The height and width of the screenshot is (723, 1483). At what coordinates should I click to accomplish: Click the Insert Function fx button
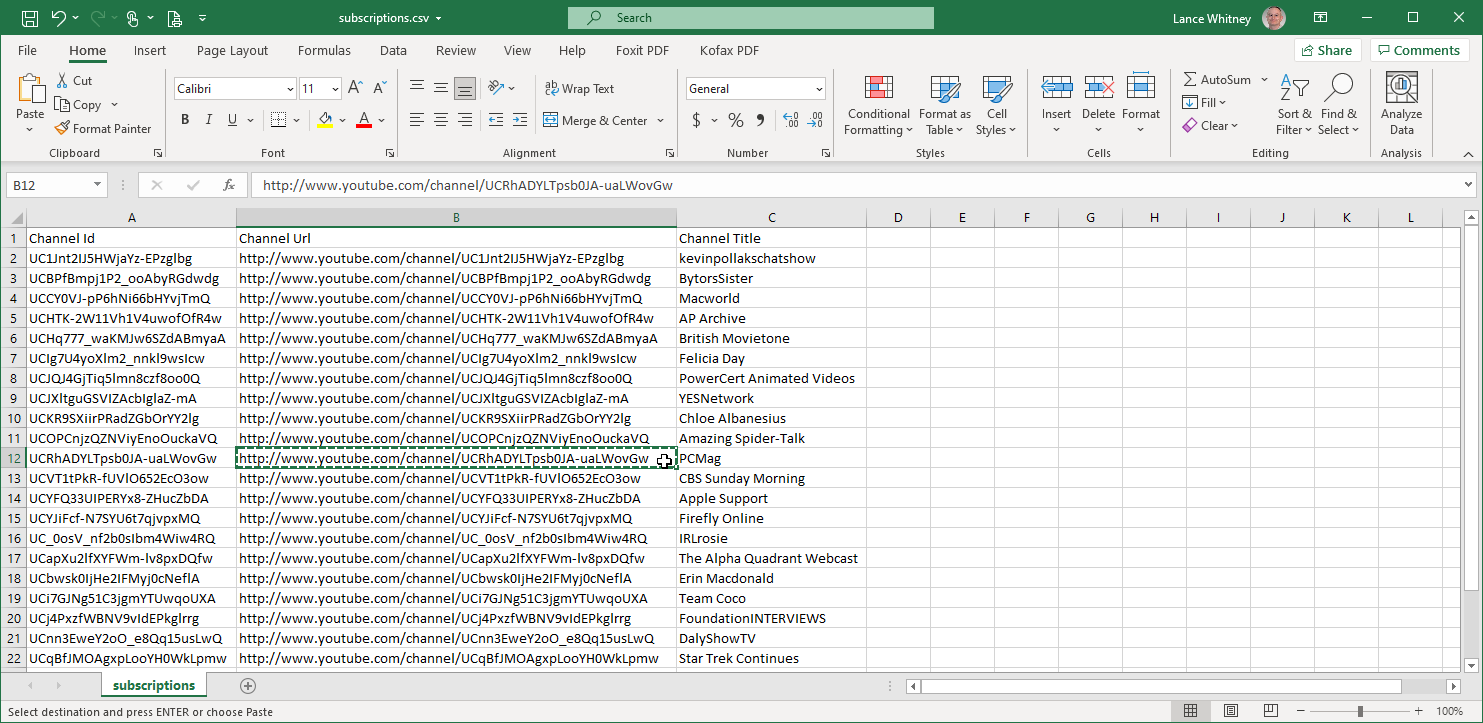(x=229, y=185)
